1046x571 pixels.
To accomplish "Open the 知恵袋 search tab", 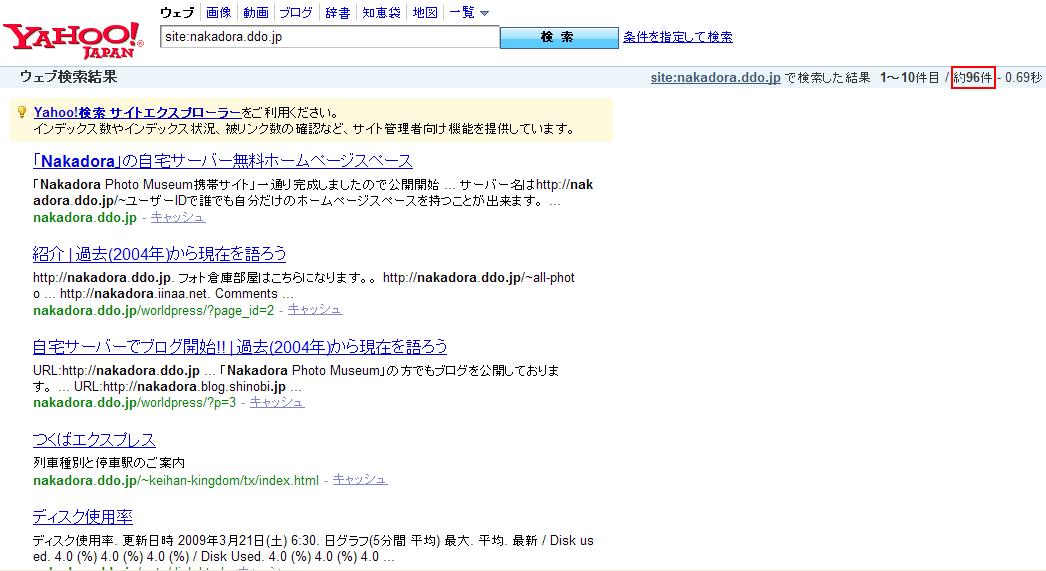I will tap(381, 13).
